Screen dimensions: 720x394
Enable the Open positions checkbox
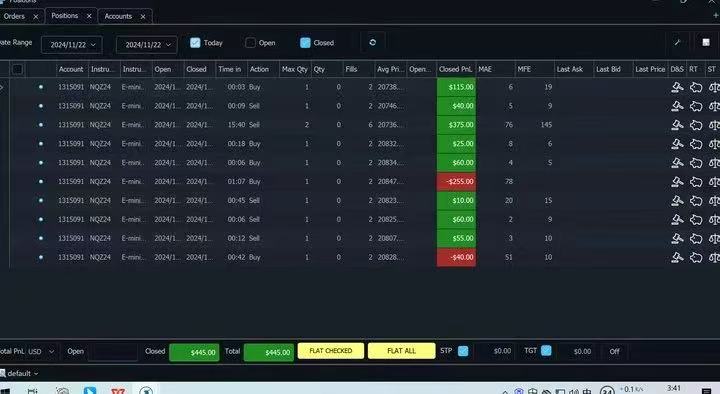(250, 43)
